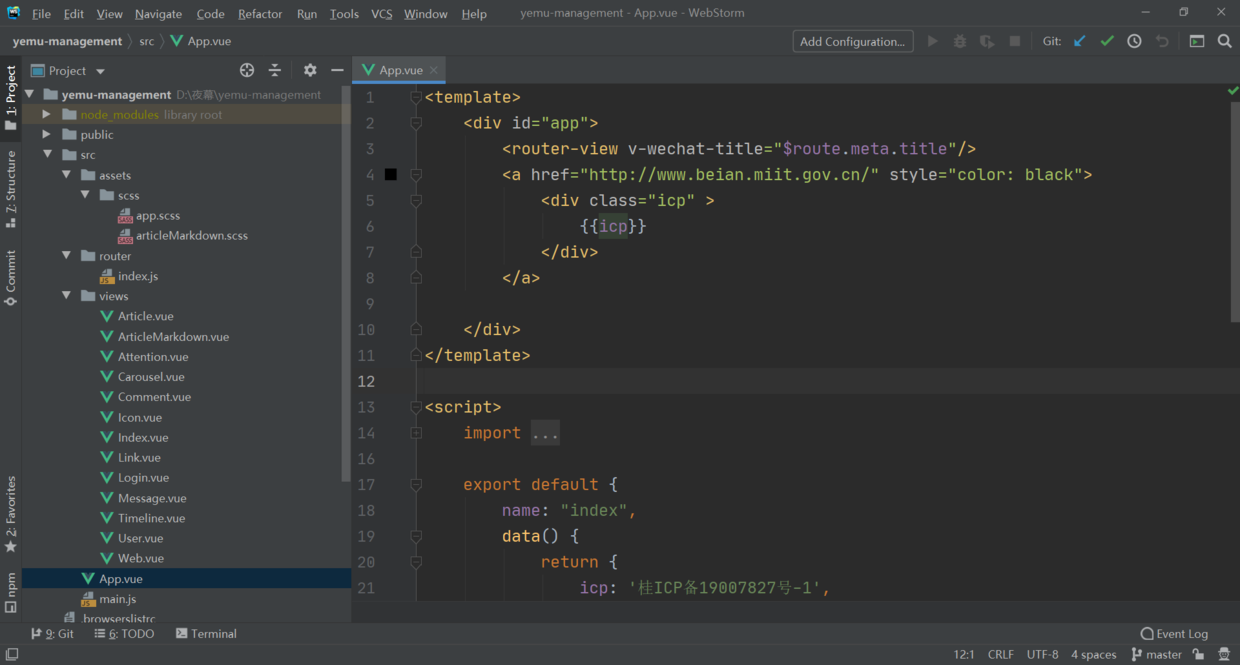
Task: Open the Refactor menu
Action: coord(260,14)
